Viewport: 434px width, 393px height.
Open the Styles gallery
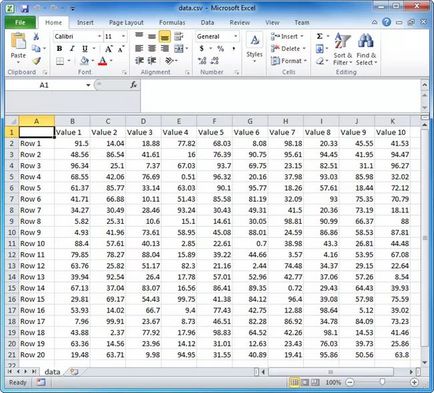click(255, 48)
